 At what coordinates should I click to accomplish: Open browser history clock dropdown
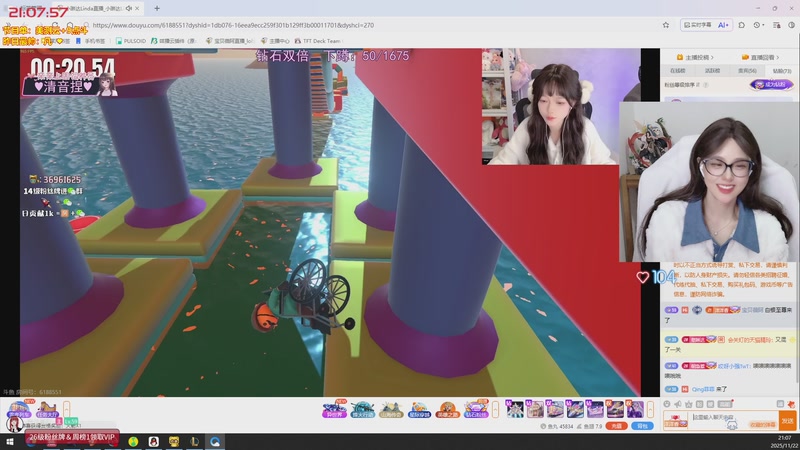(x=759, y=25)
